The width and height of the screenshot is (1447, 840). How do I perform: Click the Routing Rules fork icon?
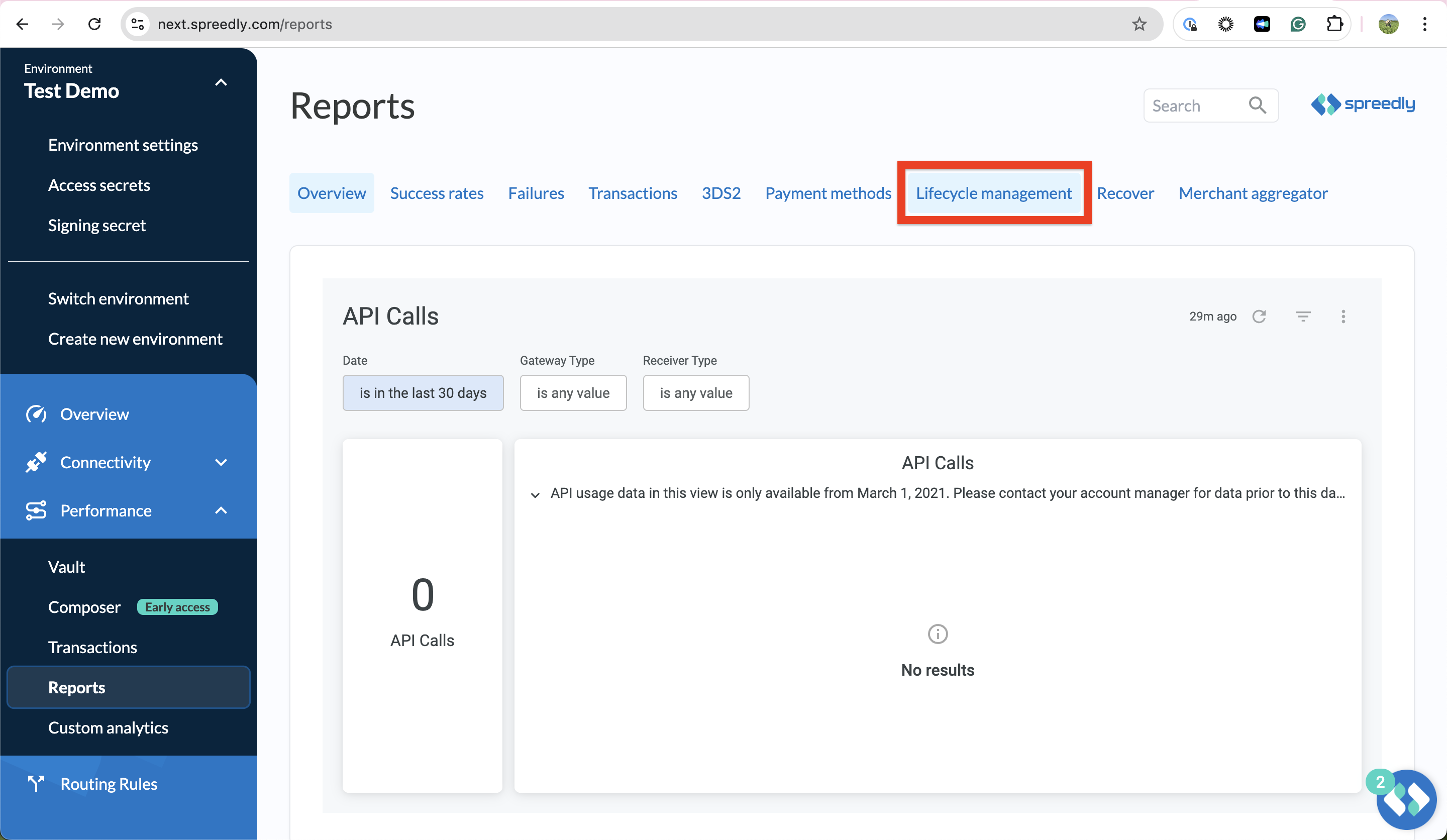pyautogui.click(x=36, y=784)
